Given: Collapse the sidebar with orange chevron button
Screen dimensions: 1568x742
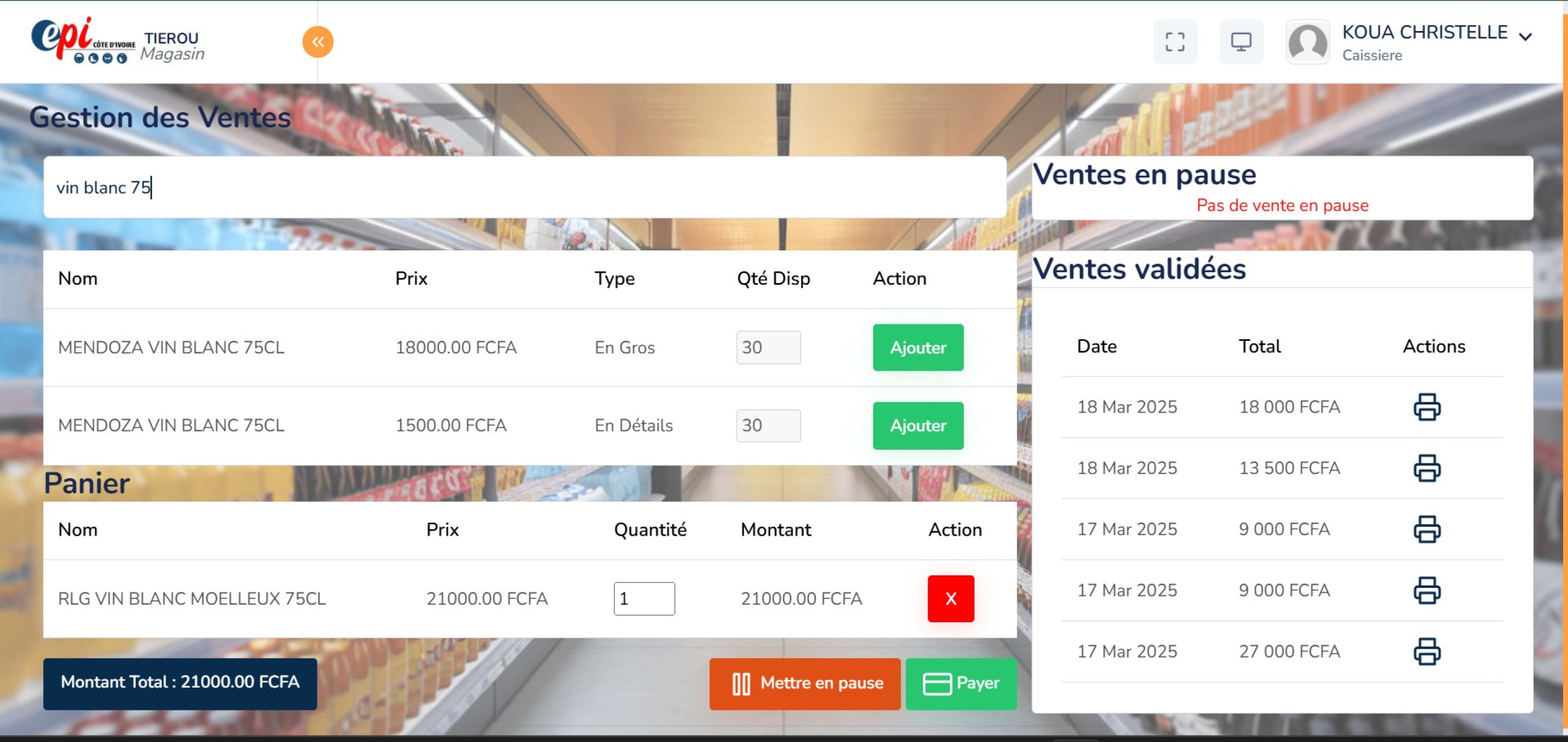Looking at the screenshot, I should 318,41.
